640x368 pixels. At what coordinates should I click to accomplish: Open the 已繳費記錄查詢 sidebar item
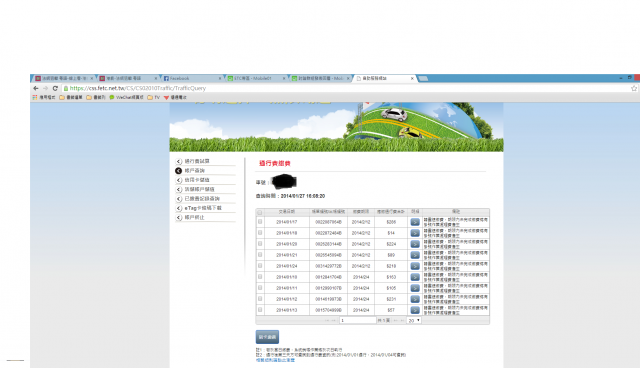(202, 199)
